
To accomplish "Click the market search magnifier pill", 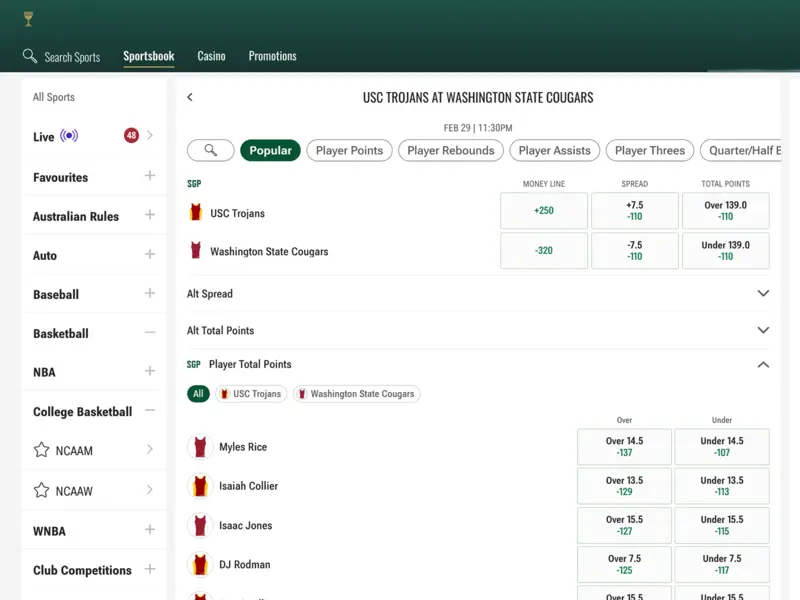I will pos(211,151).
